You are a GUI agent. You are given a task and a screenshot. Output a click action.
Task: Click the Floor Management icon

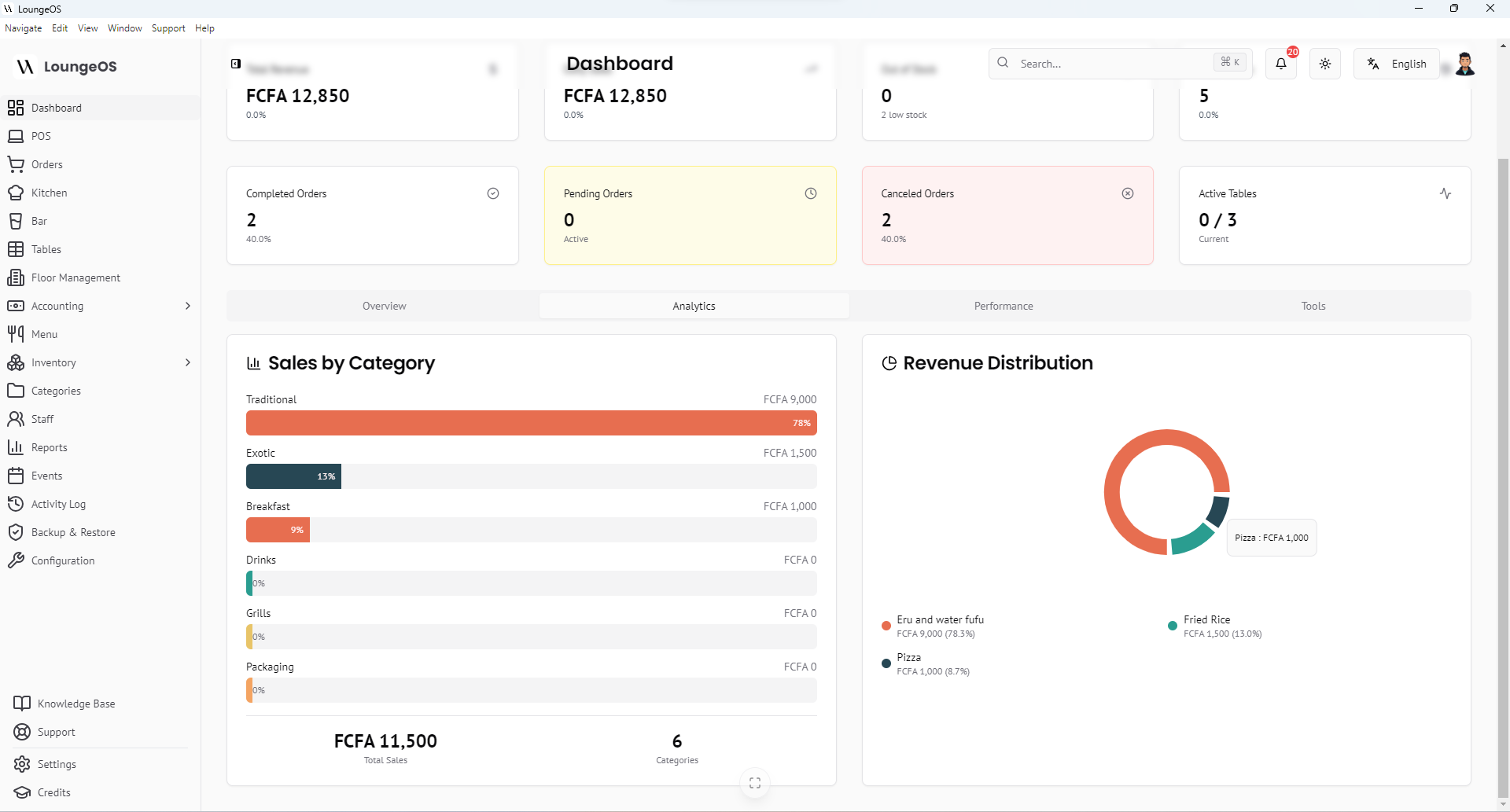16,277
